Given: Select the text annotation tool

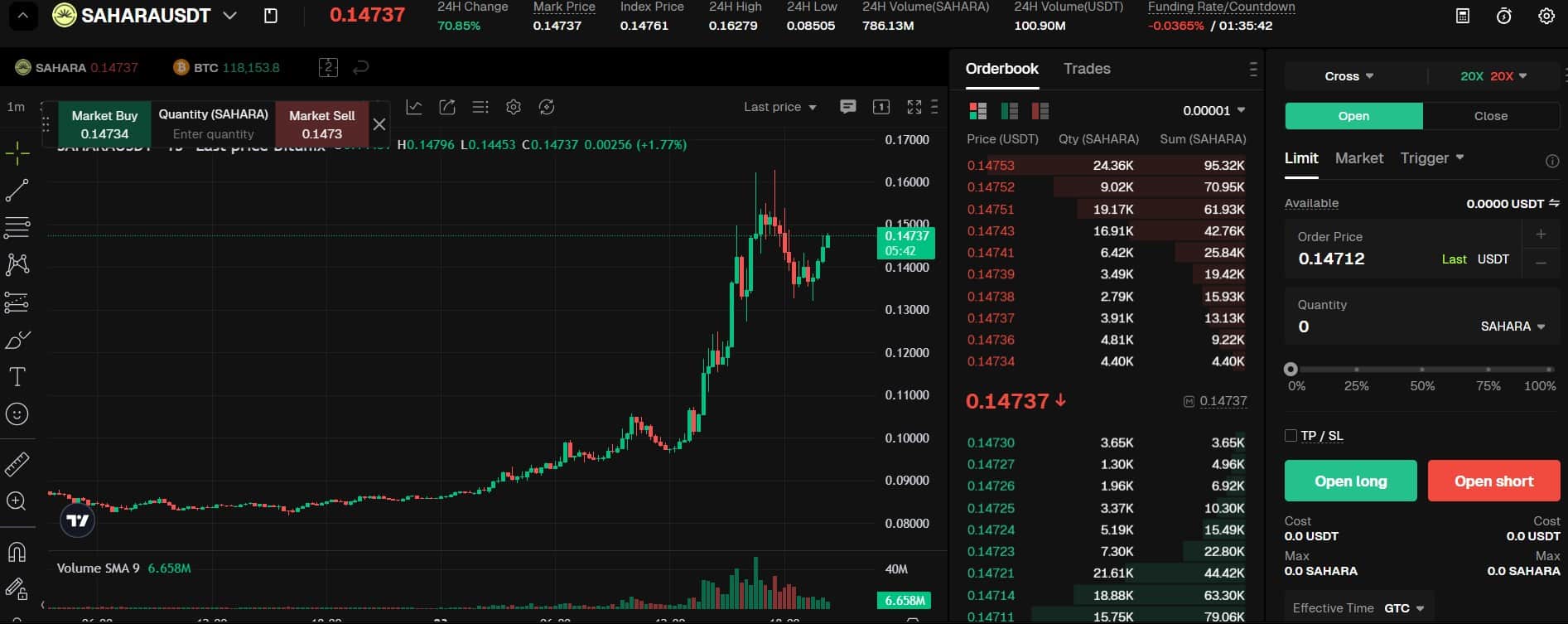Looking at the screenshot, I should click(17, 377).
